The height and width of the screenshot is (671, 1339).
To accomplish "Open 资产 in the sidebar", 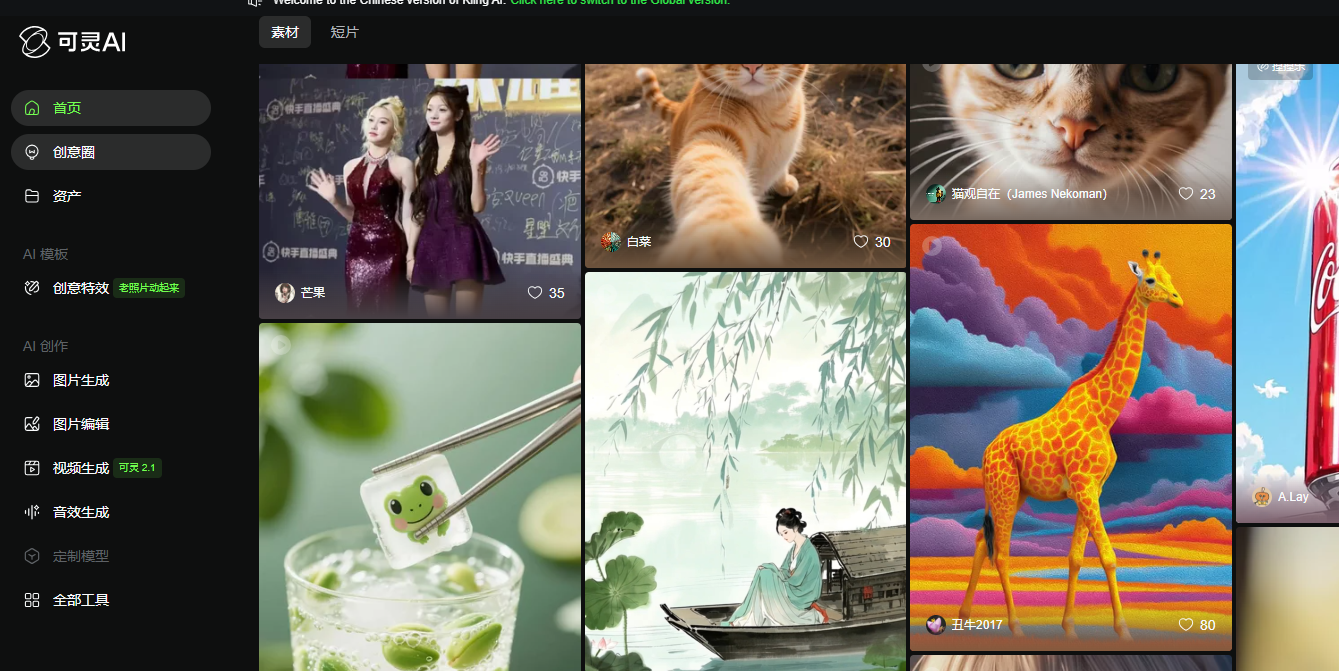I will point(111,196).
